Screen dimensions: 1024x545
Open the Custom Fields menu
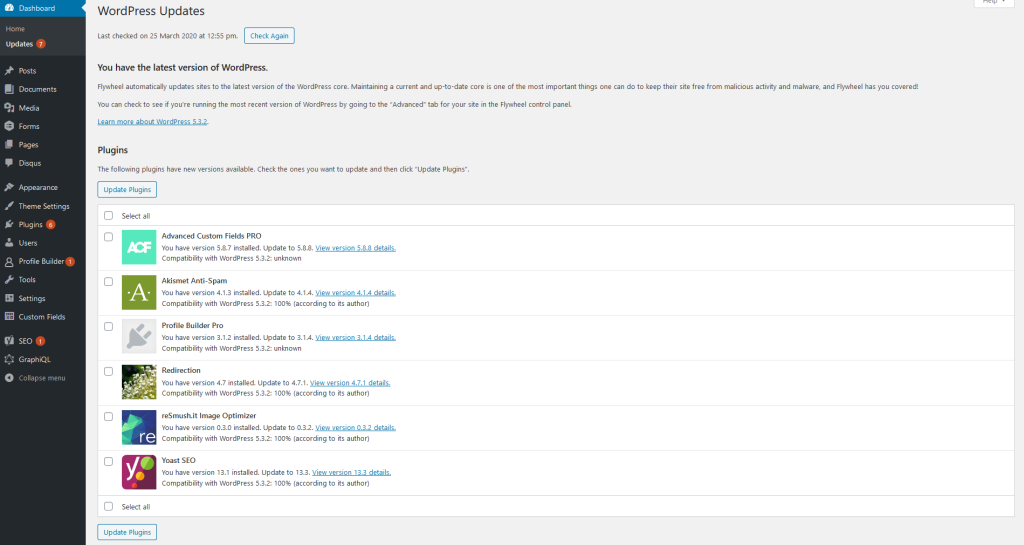coord(42,317)
